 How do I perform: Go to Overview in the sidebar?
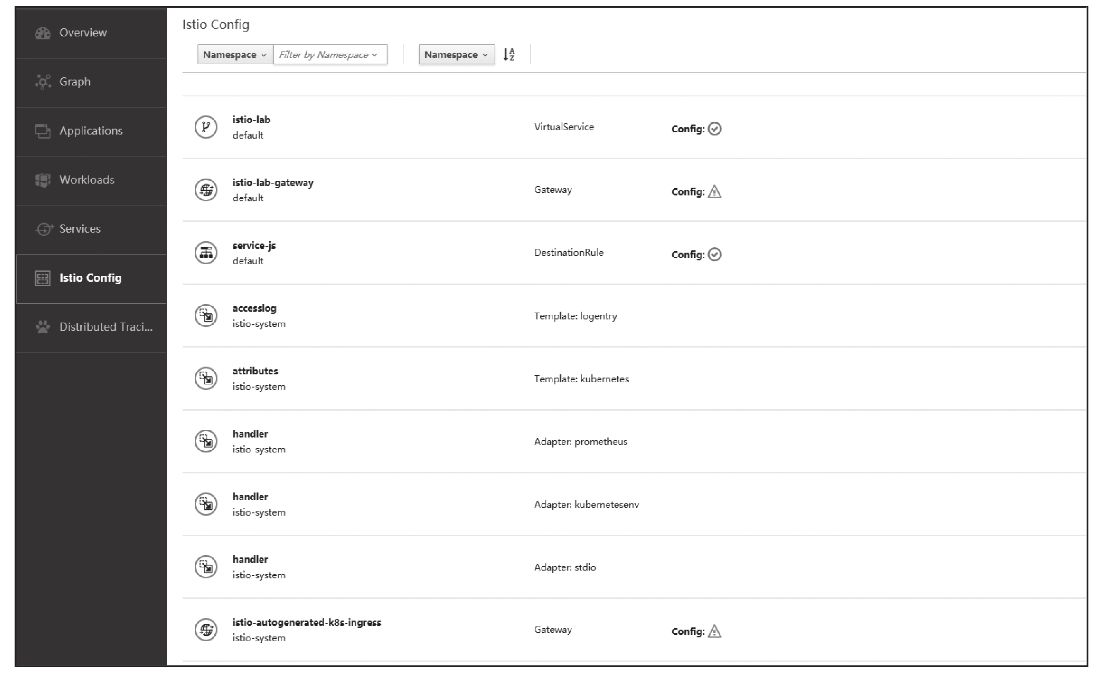[83, 33]
